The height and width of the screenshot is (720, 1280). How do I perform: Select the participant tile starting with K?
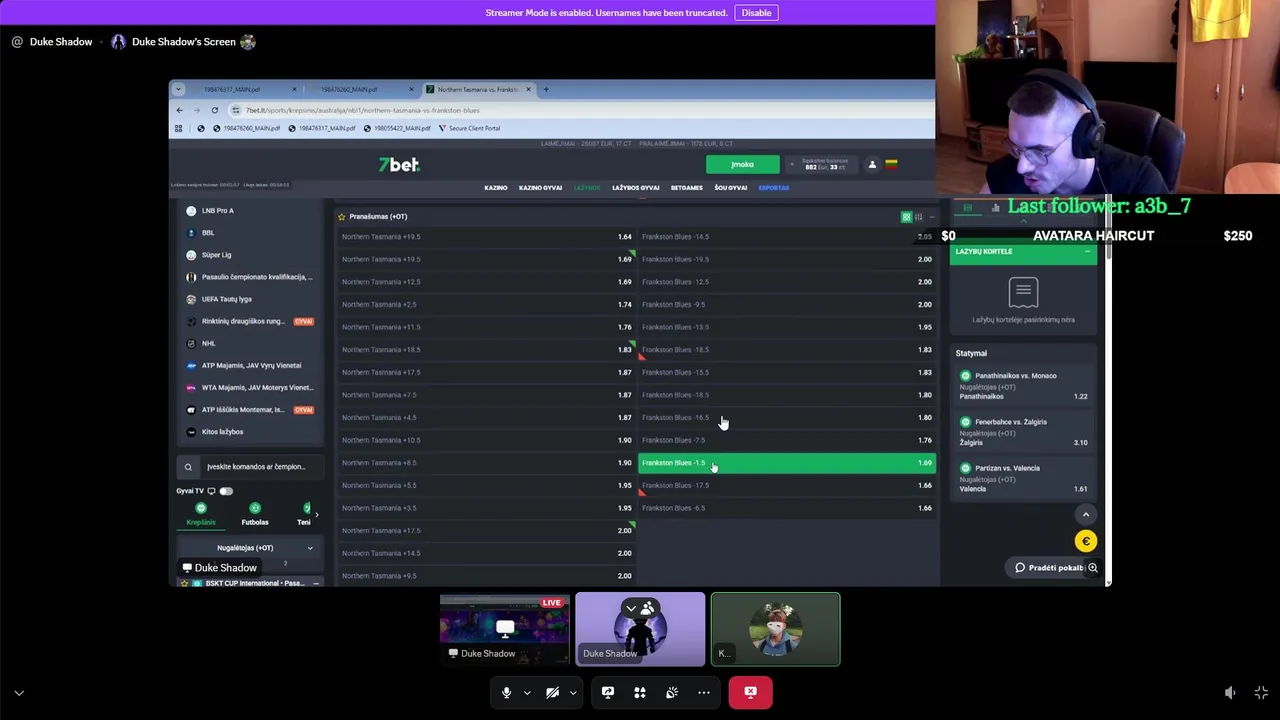[x=775, y=629]
